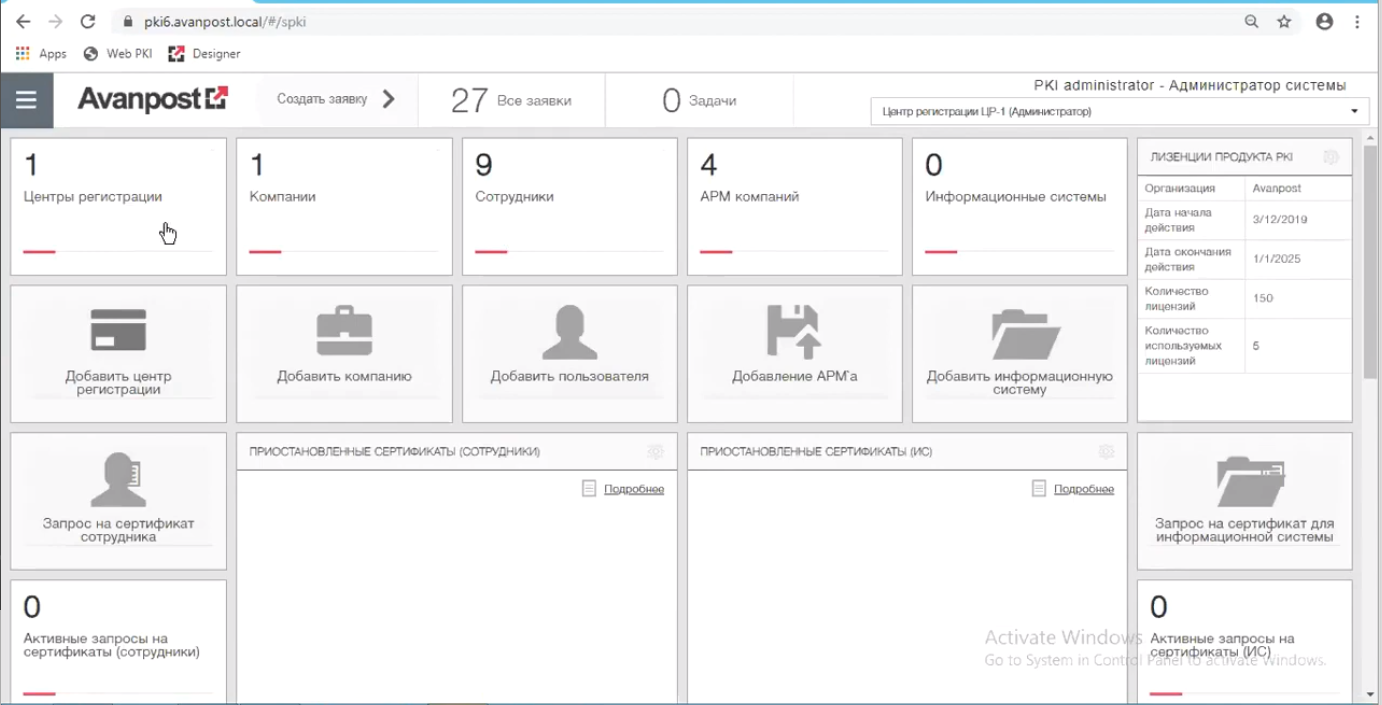This screenshot has width=1382, height=705.
Task: Click Добавить информационную систему label
Action: coord(1020,383)
